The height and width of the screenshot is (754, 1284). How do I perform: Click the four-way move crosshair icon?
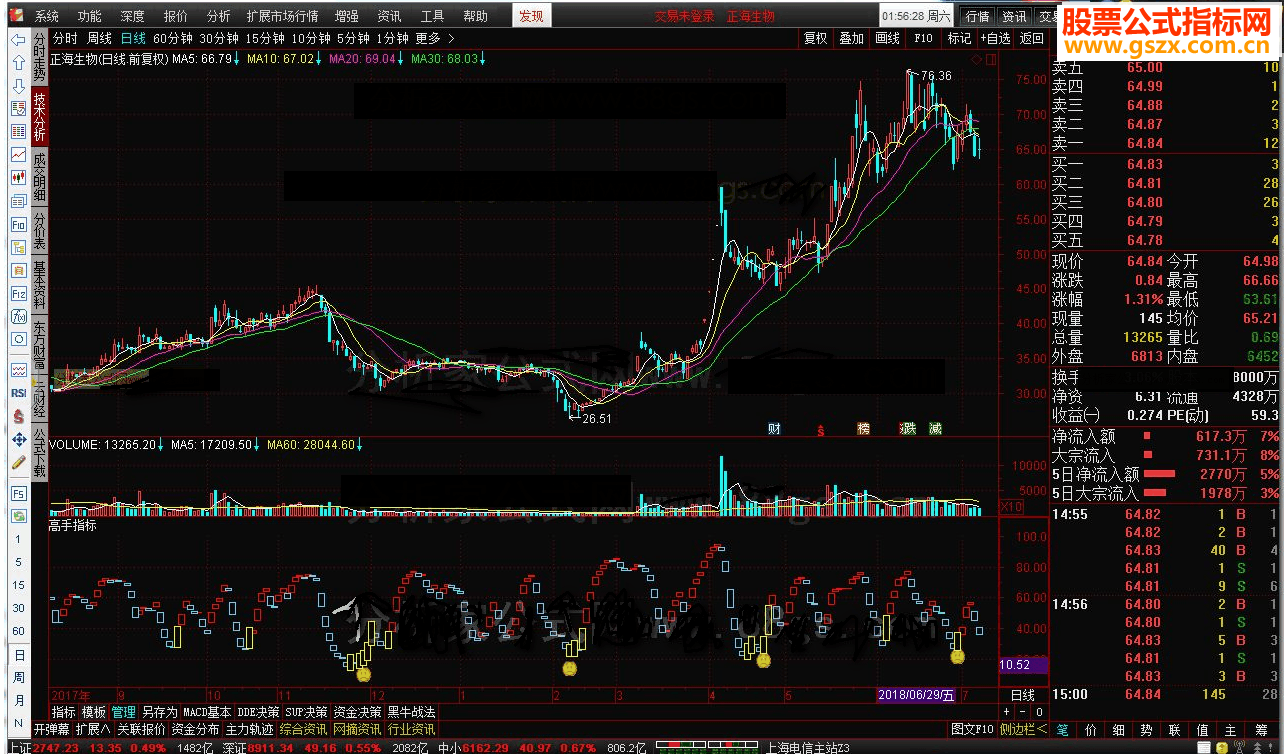[18, 439]
